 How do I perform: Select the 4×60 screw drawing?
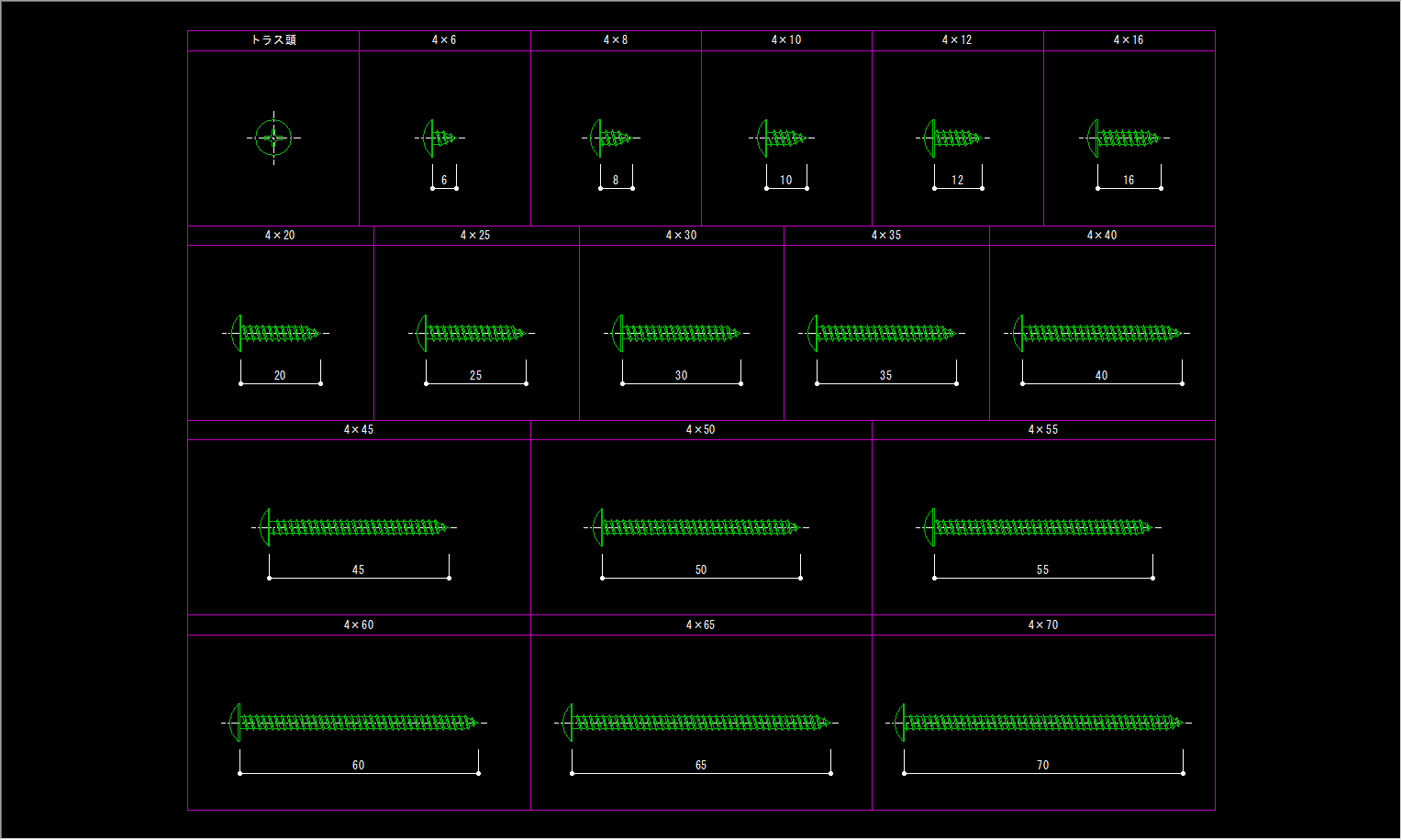click(354, 723)
